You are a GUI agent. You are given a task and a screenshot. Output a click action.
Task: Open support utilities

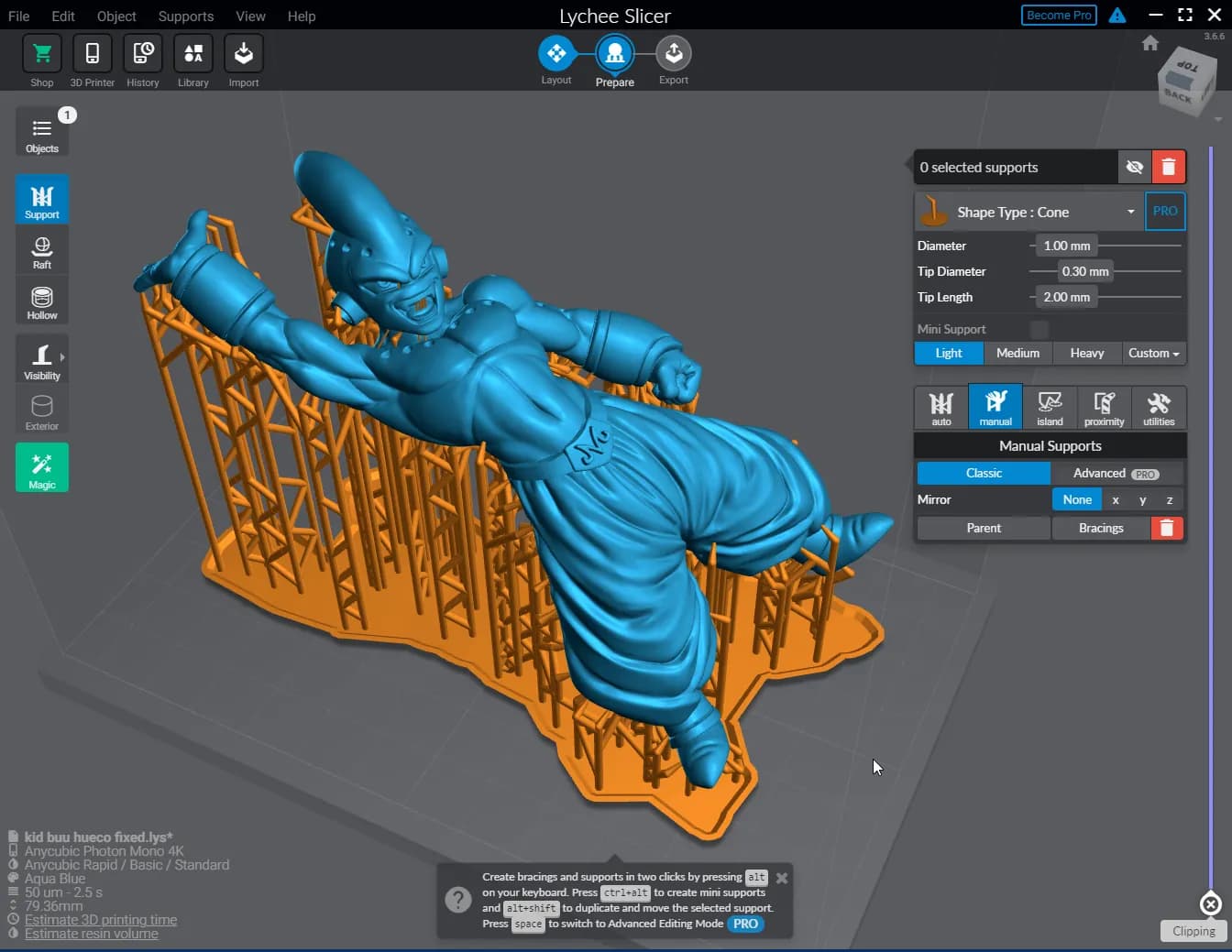pyautogui.click(x=1159, y=408)
